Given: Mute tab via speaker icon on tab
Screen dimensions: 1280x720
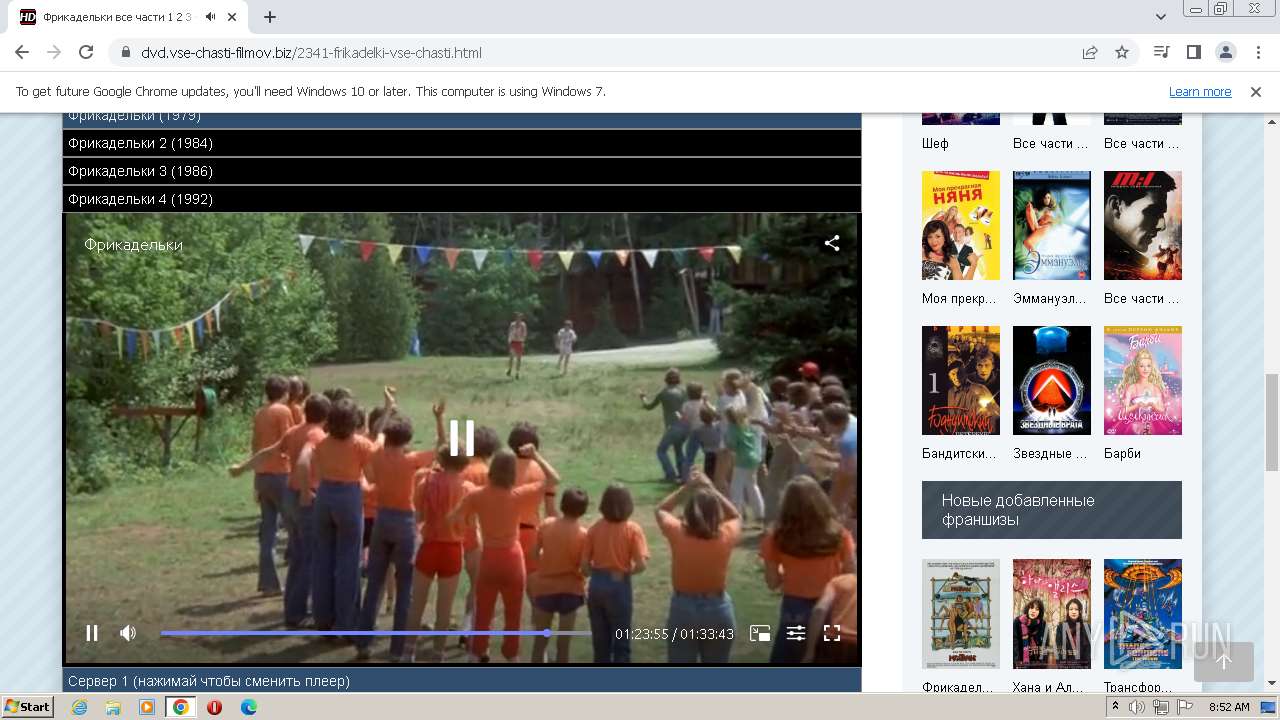Looking at the screenshot, I should click(x=210, y=17).
